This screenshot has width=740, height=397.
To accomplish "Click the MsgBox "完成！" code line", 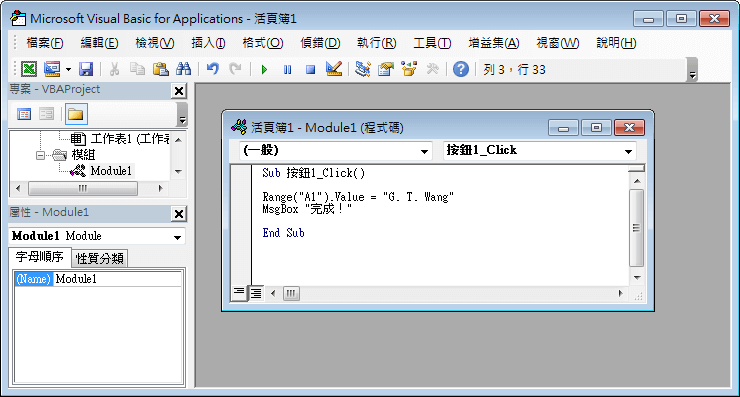I will click(307, 209).
